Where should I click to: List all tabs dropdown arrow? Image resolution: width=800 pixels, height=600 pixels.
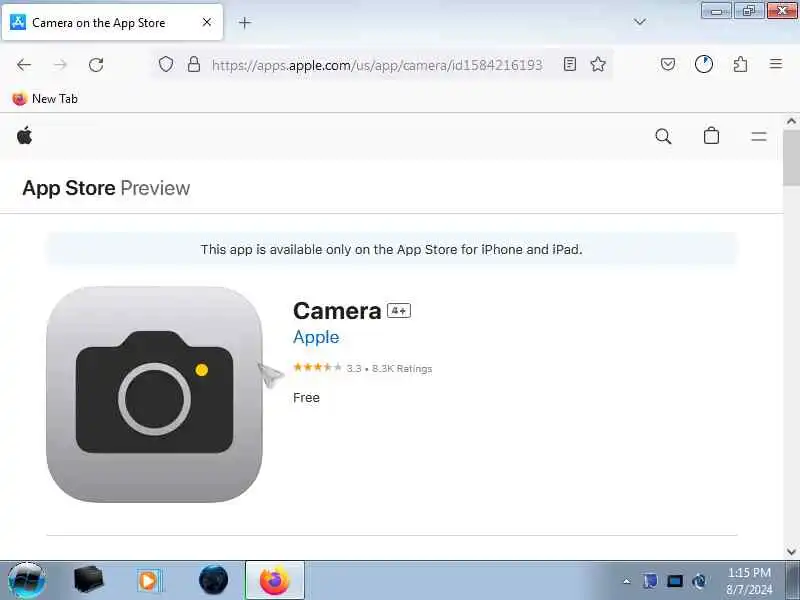[x=640, y=21]
